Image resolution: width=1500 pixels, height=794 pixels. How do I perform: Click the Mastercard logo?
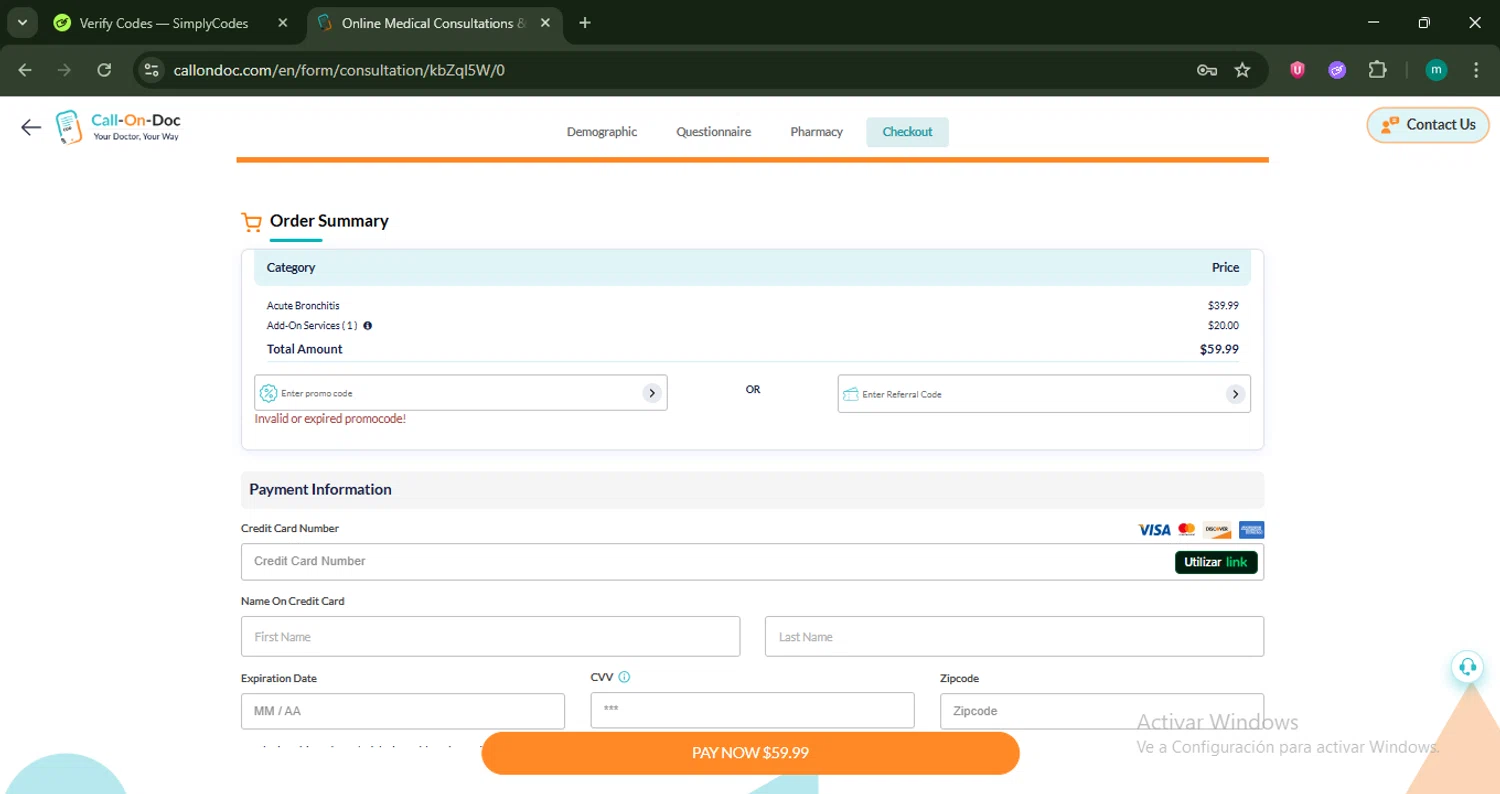coord(1186,530)
